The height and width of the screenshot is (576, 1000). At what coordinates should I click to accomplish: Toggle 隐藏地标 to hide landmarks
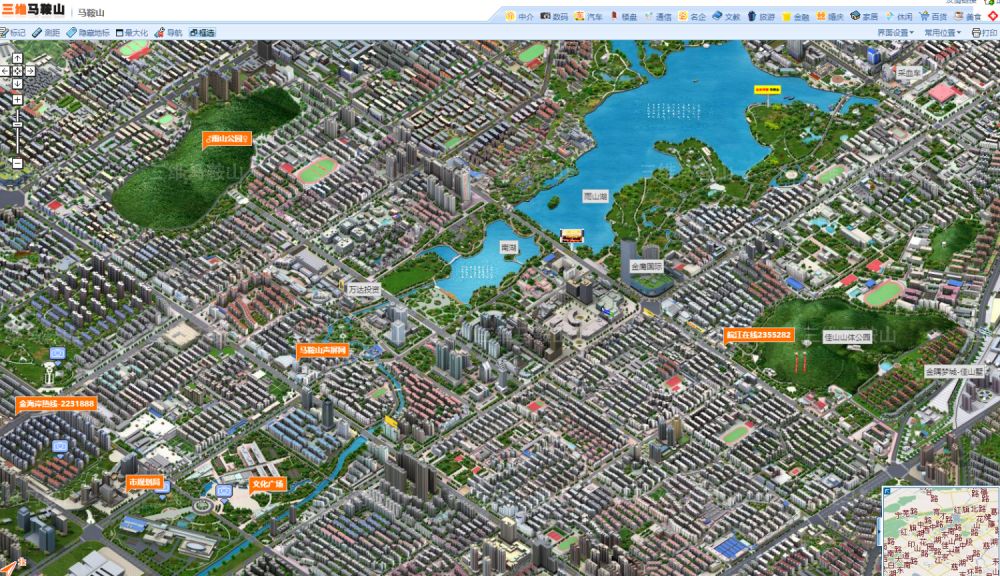point(88,33)
